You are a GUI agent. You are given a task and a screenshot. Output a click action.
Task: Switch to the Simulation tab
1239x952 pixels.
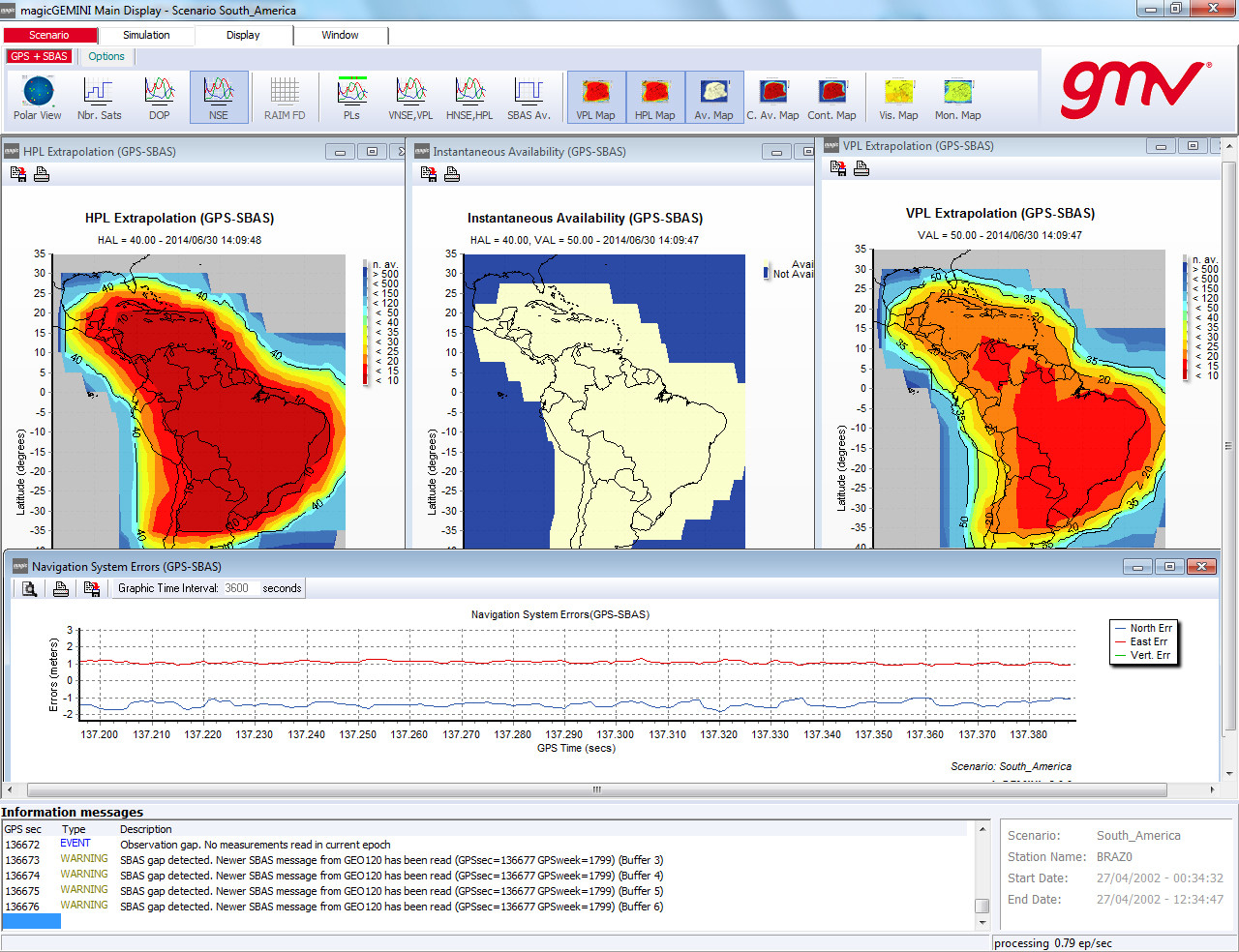(146, 35)
